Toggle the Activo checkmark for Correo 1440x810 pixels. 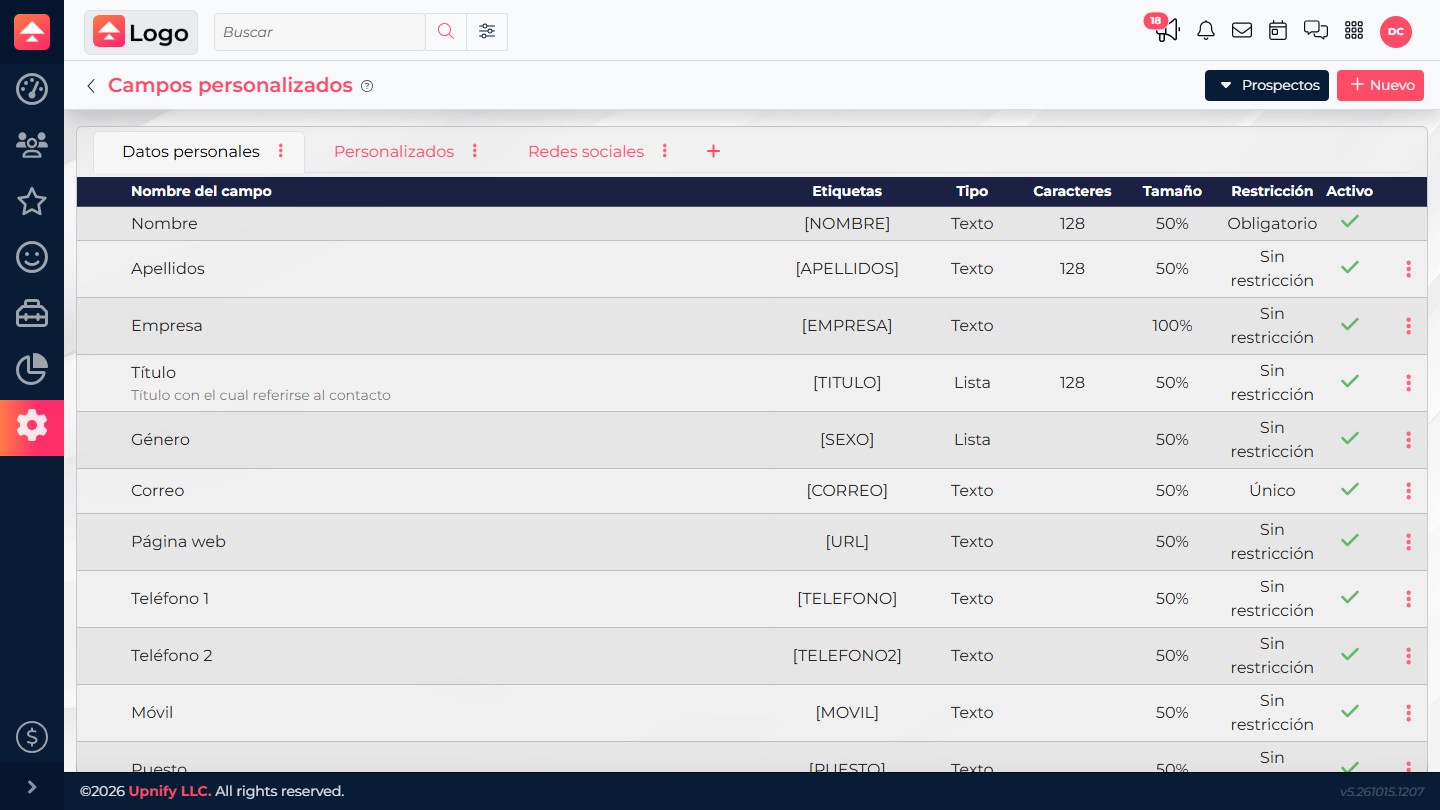click(1350, 490)
